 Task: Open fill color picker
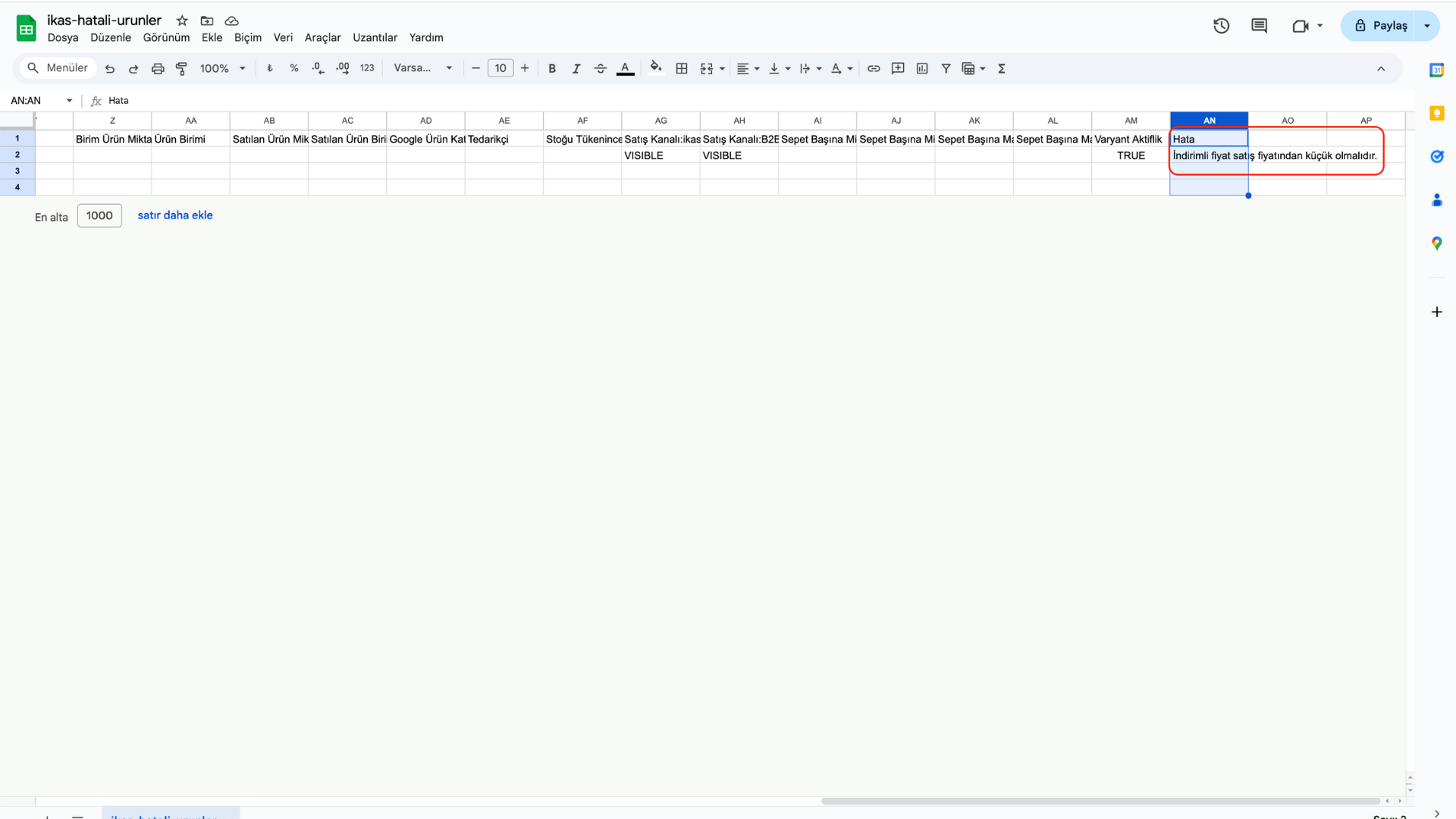656,67
